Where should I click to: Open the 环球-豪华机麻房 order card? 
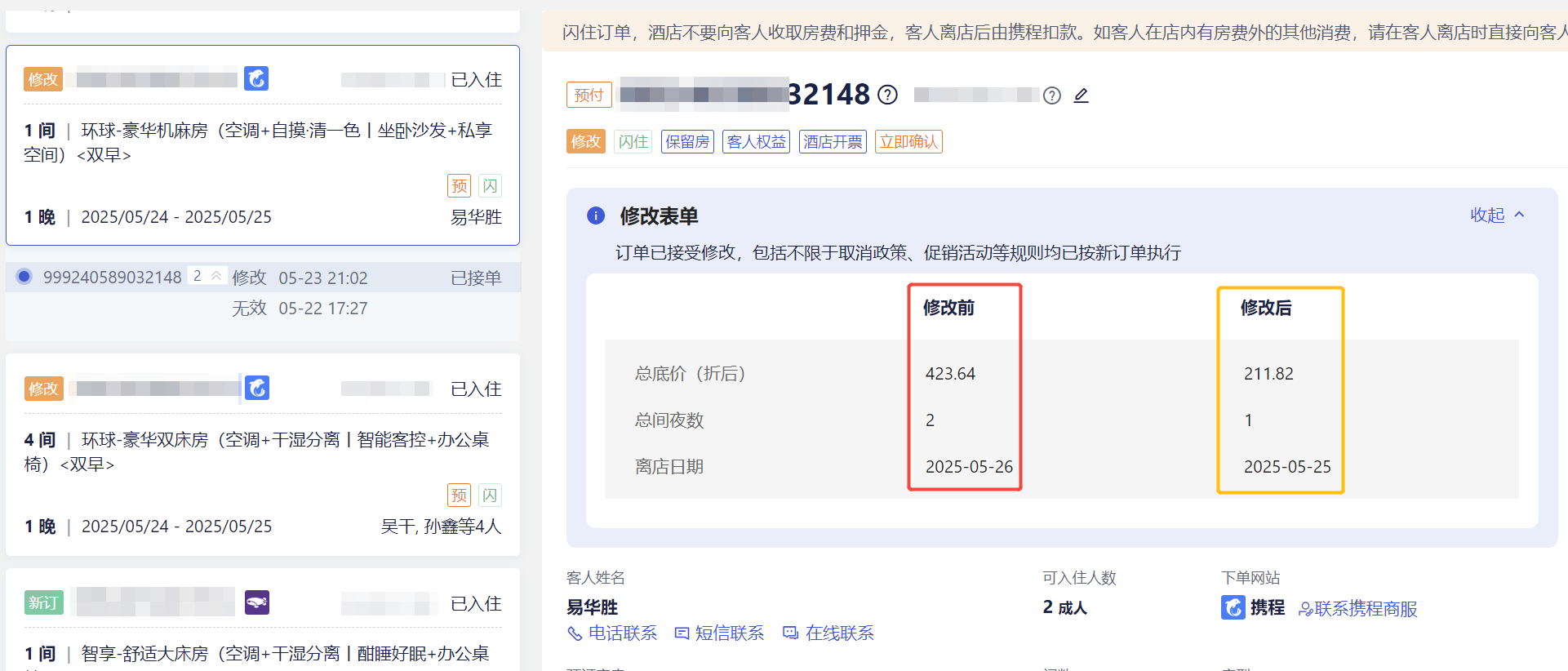pos(263,145)
